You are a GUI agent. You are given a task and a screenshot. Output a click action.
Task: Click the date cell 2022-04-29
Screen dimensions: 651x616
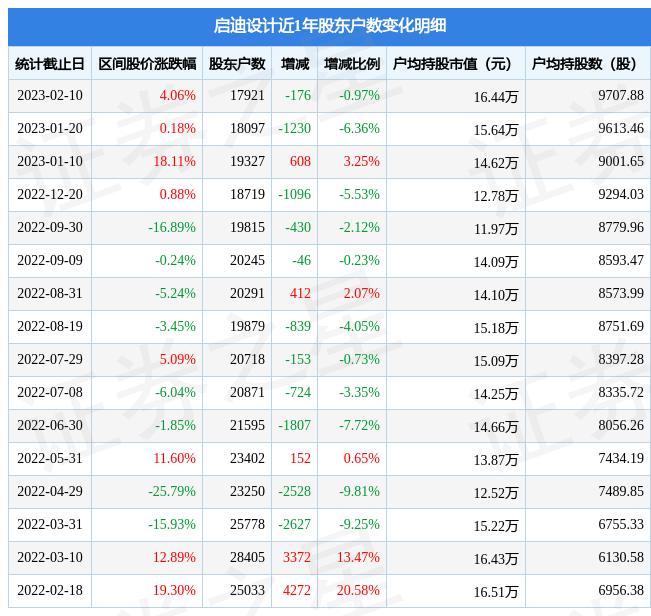[50, 491]
